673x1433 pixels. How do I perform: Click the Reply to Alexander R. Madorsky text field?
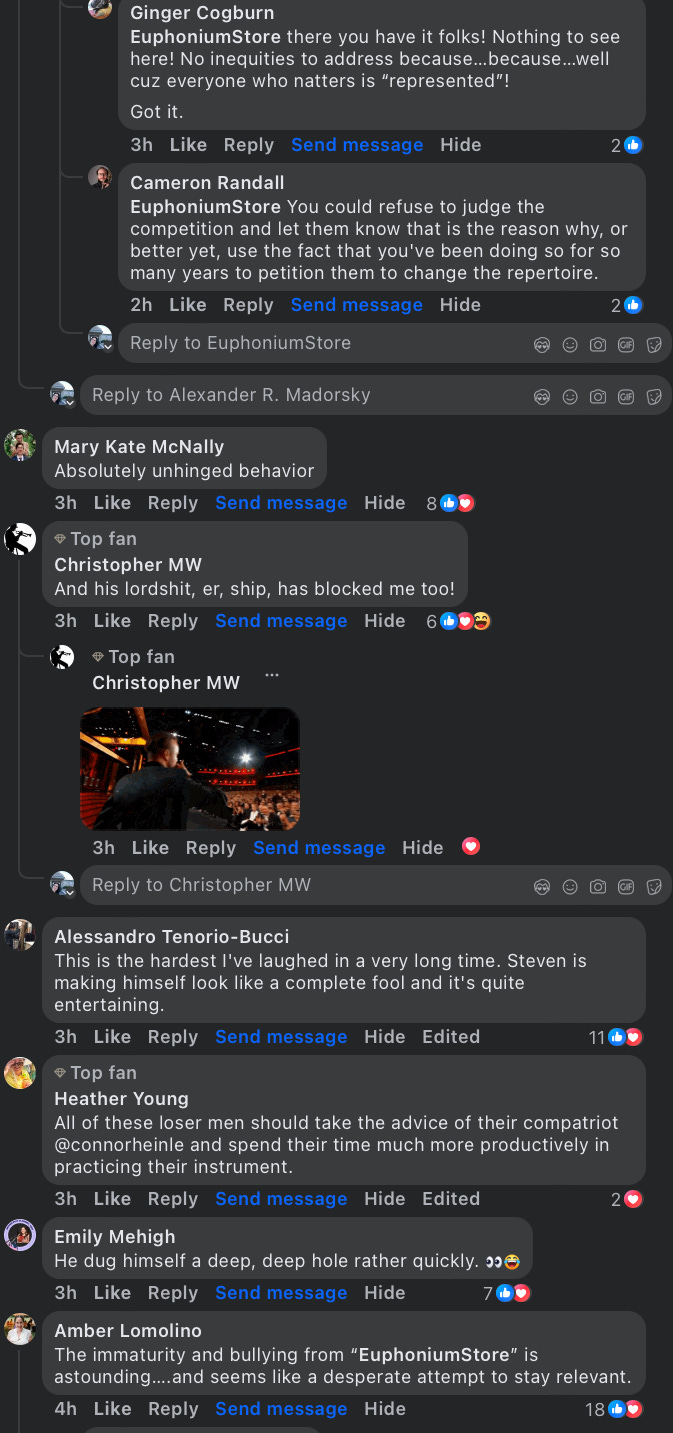375,395
